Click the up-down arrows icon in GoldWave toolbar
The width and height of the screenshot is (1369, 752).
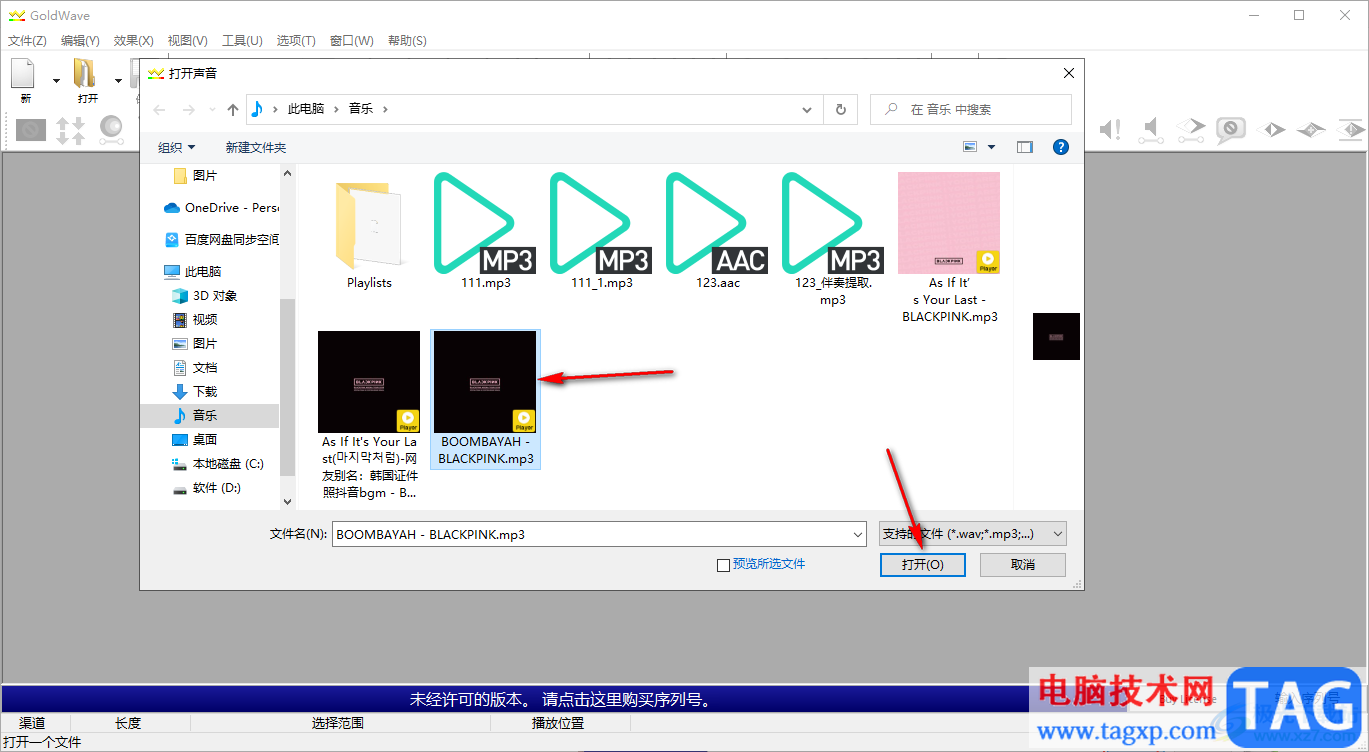[x=70, y=129]
